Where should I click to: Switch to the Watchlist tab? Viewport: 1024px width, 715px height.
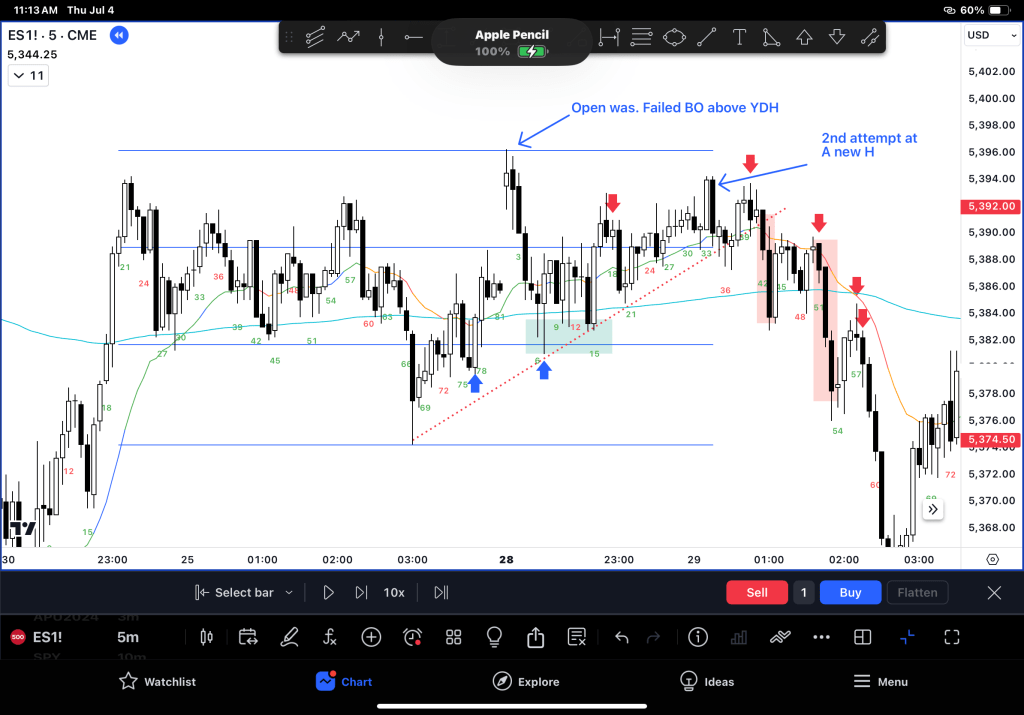pos(157,682)
